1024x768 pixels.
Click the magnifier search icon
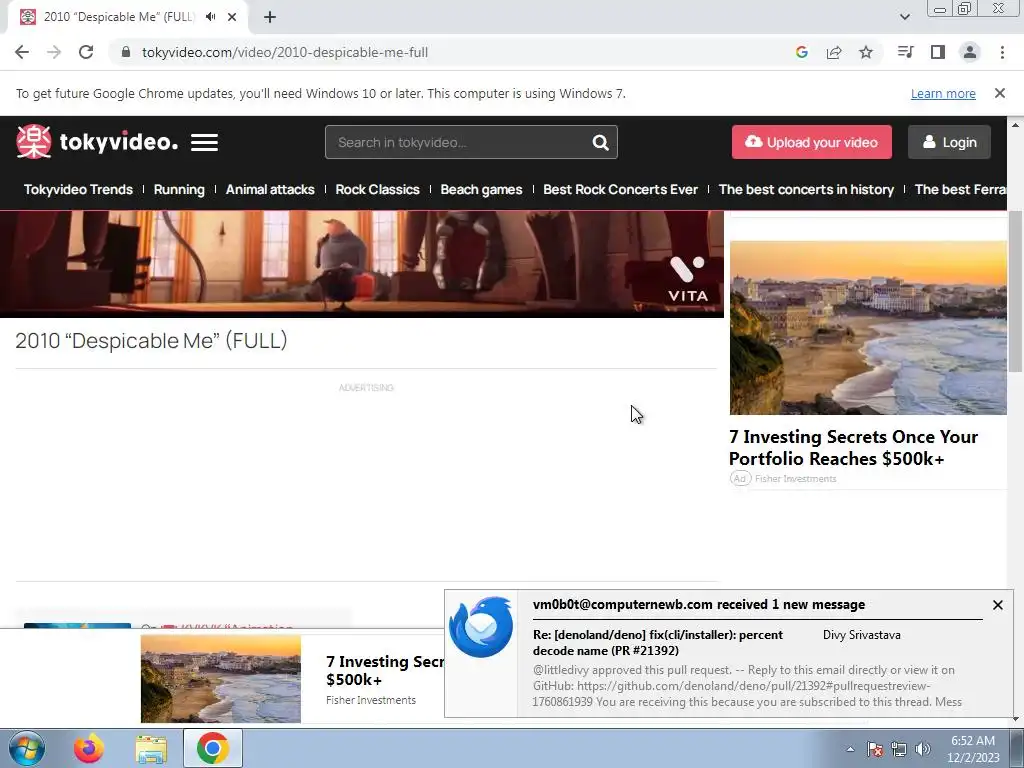600,142
